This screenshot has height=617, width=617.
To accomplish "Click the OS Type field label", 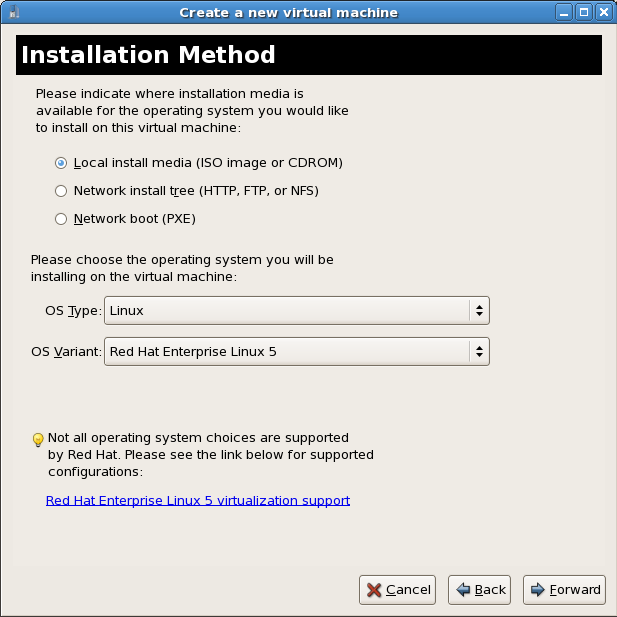I will (x=73, y=311).
